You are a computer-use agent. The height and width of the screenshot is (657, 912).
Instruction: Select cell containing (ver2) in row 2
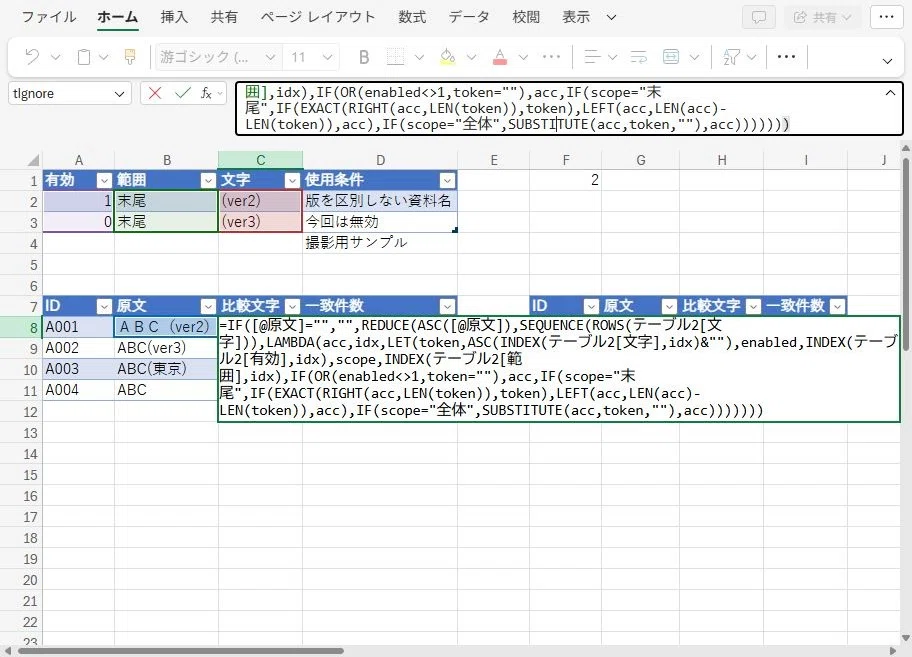[261, 201]
